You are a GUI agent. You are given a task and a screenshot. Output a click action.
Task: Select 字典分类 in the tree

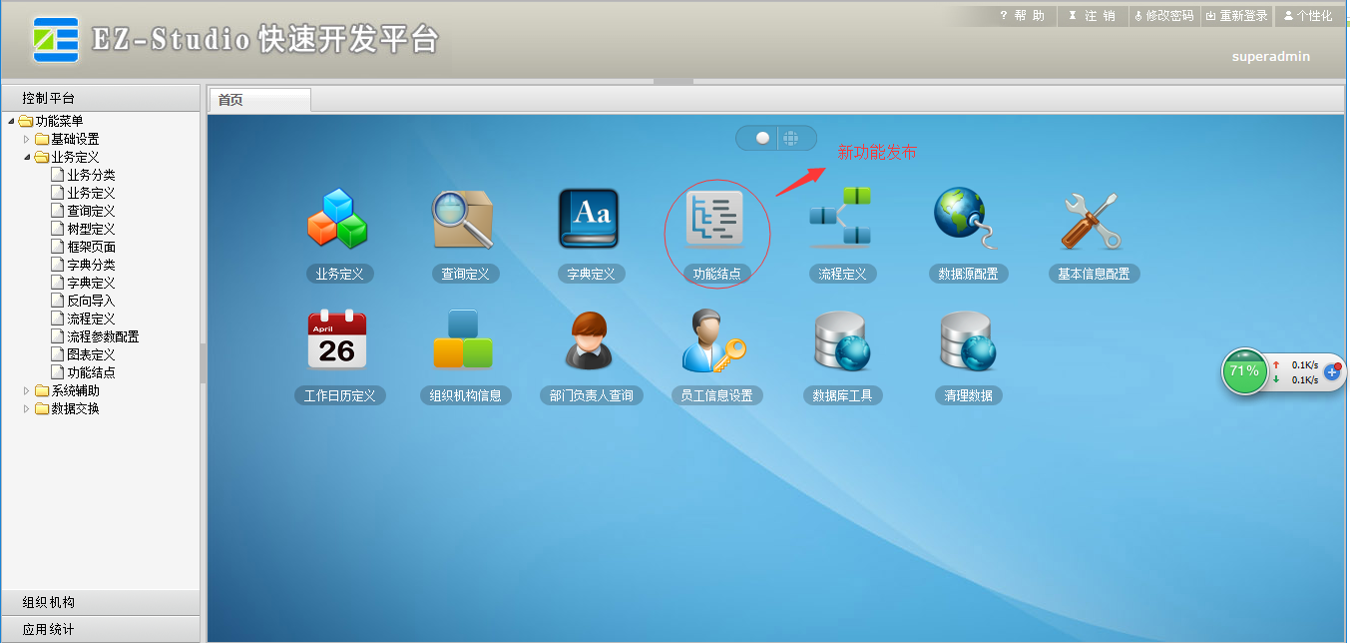[x=91, y=265]
